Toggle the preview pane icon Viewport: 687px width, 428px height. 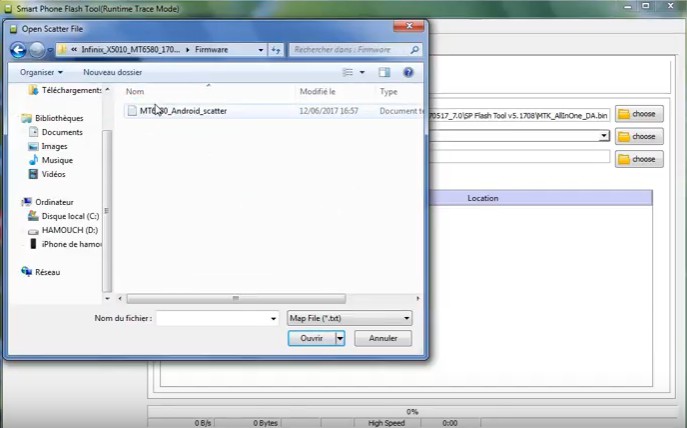pyautogui.click(x=384, y=72)
